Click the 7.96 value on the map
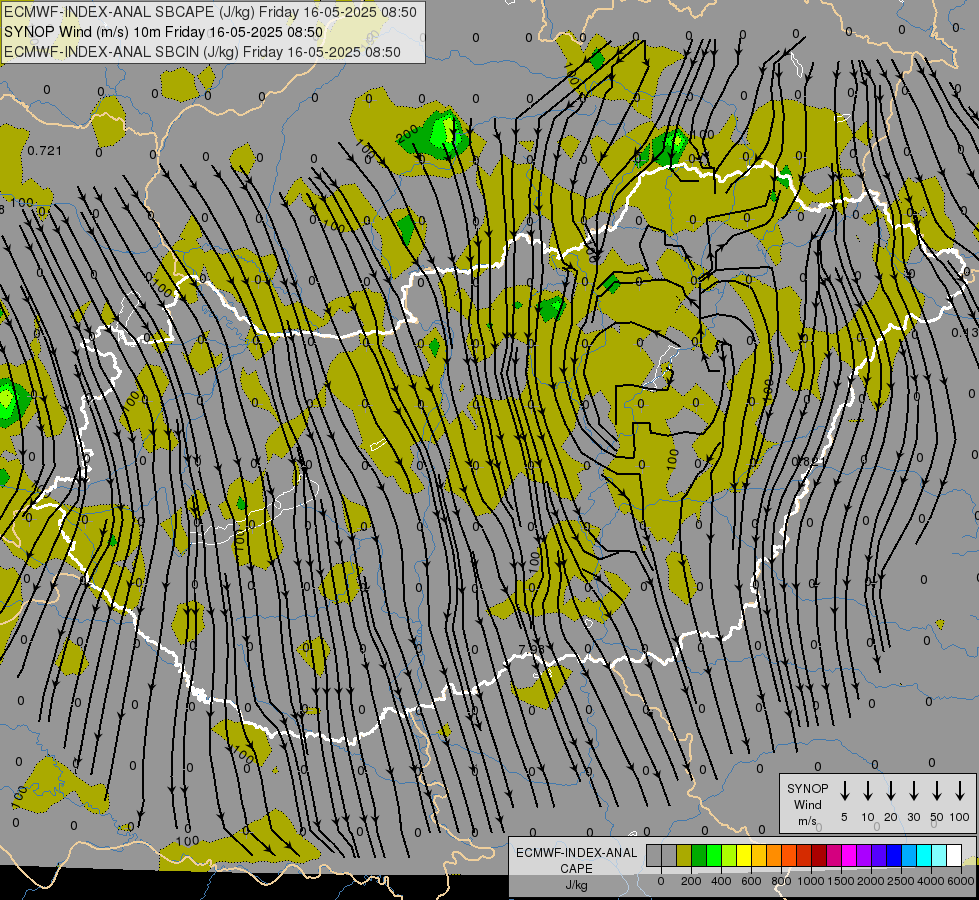979x900 pixels. [532, 649]
